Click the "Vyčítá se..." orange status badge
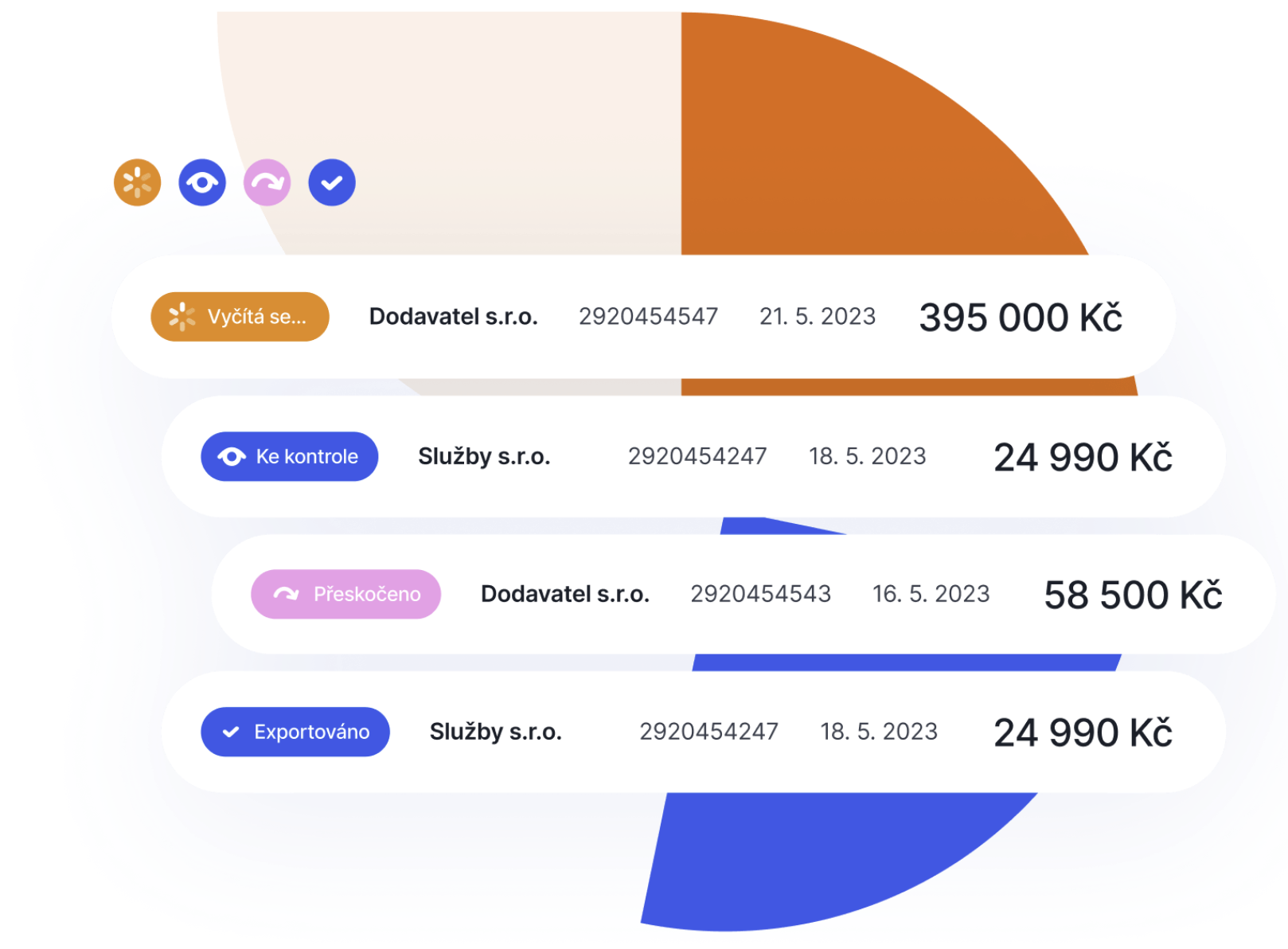This screenshot has width=1288, height=949. (x=240, y=317)
